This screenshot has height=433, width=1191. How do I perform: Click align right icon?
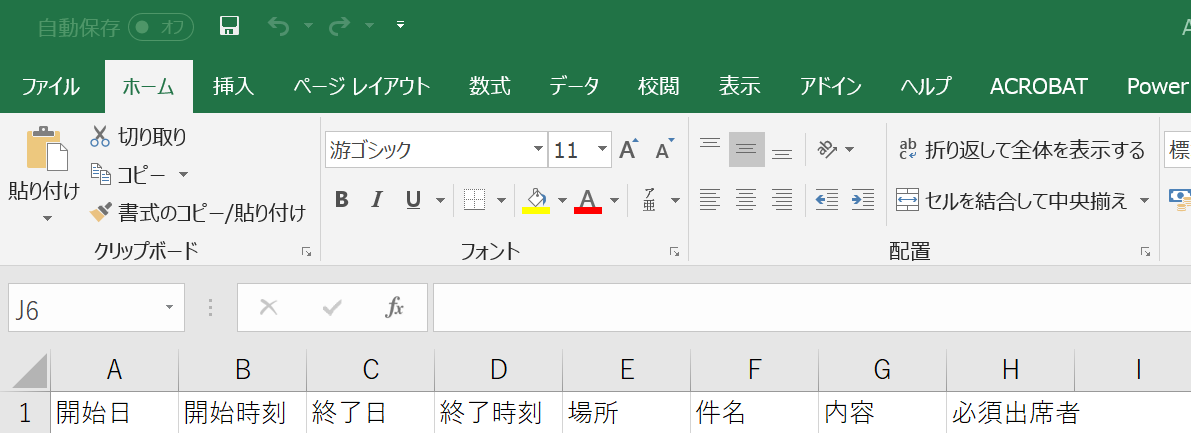782,200
